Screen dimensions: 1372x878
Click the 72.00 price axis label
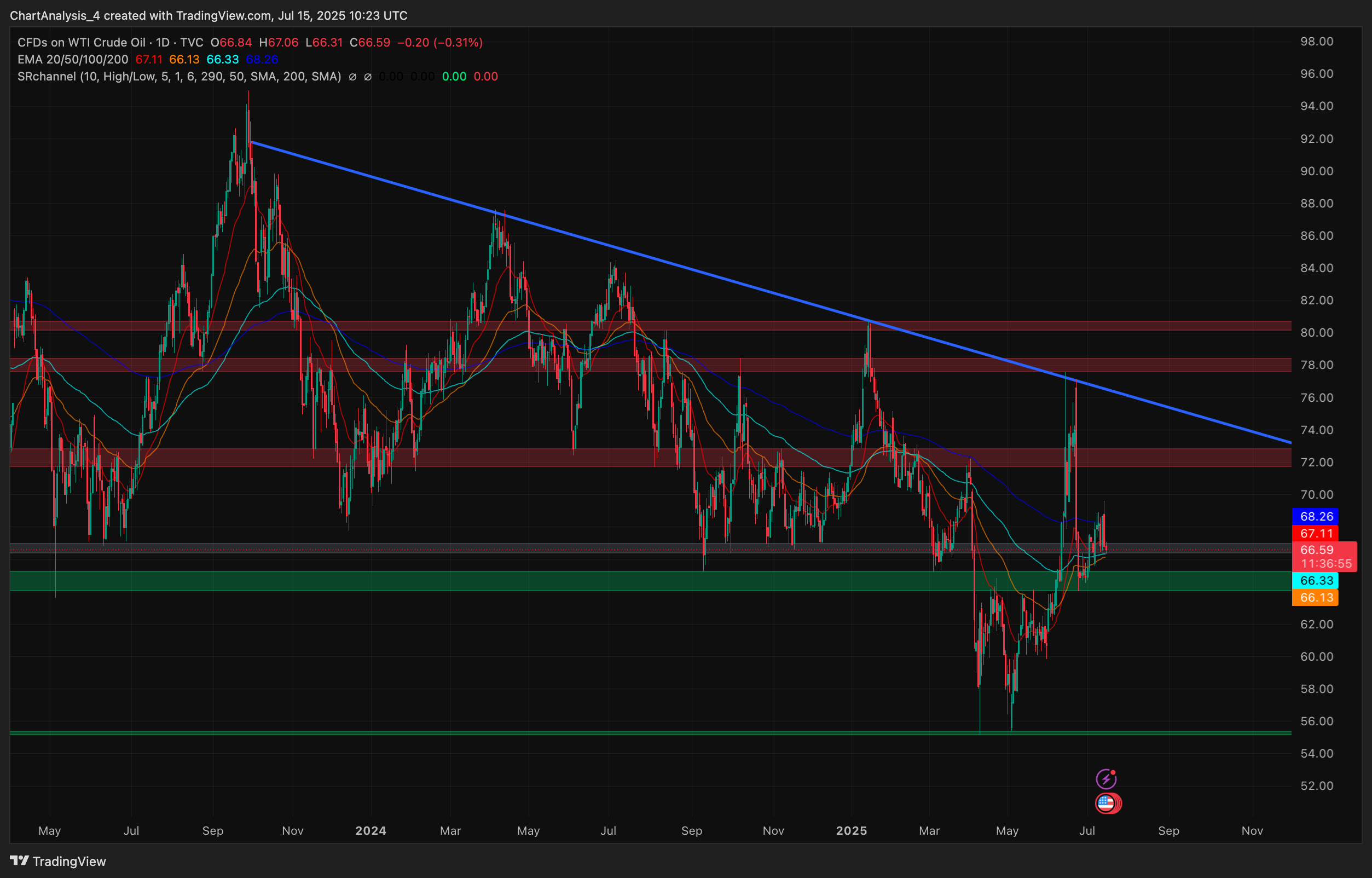(x=1317, y=462)
